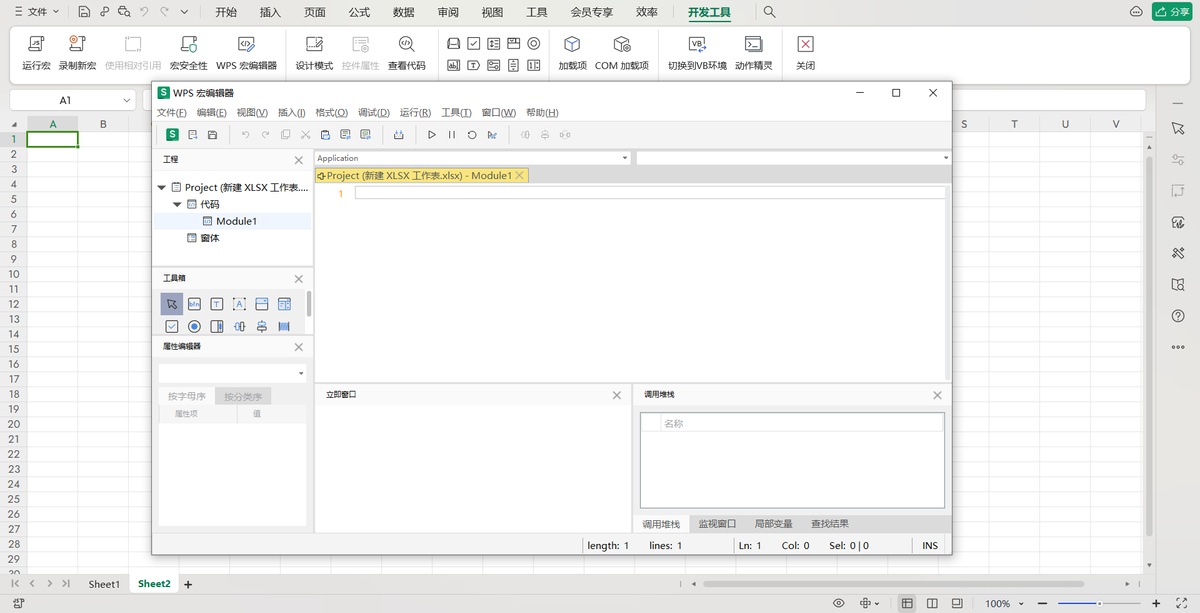The width and height of the screenshot is (1200, 613).
Task: Select the pointer tool in 工具箱
Action: click(x=172, y=304)
